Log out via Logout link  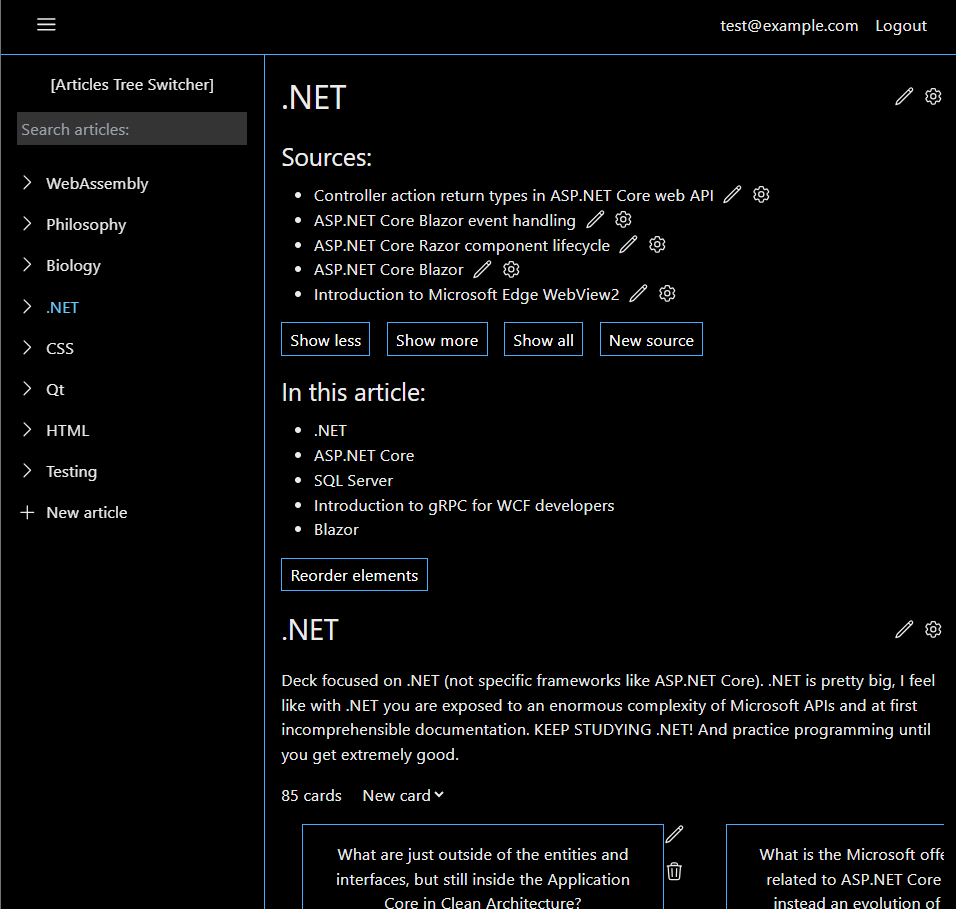point(901,26)
